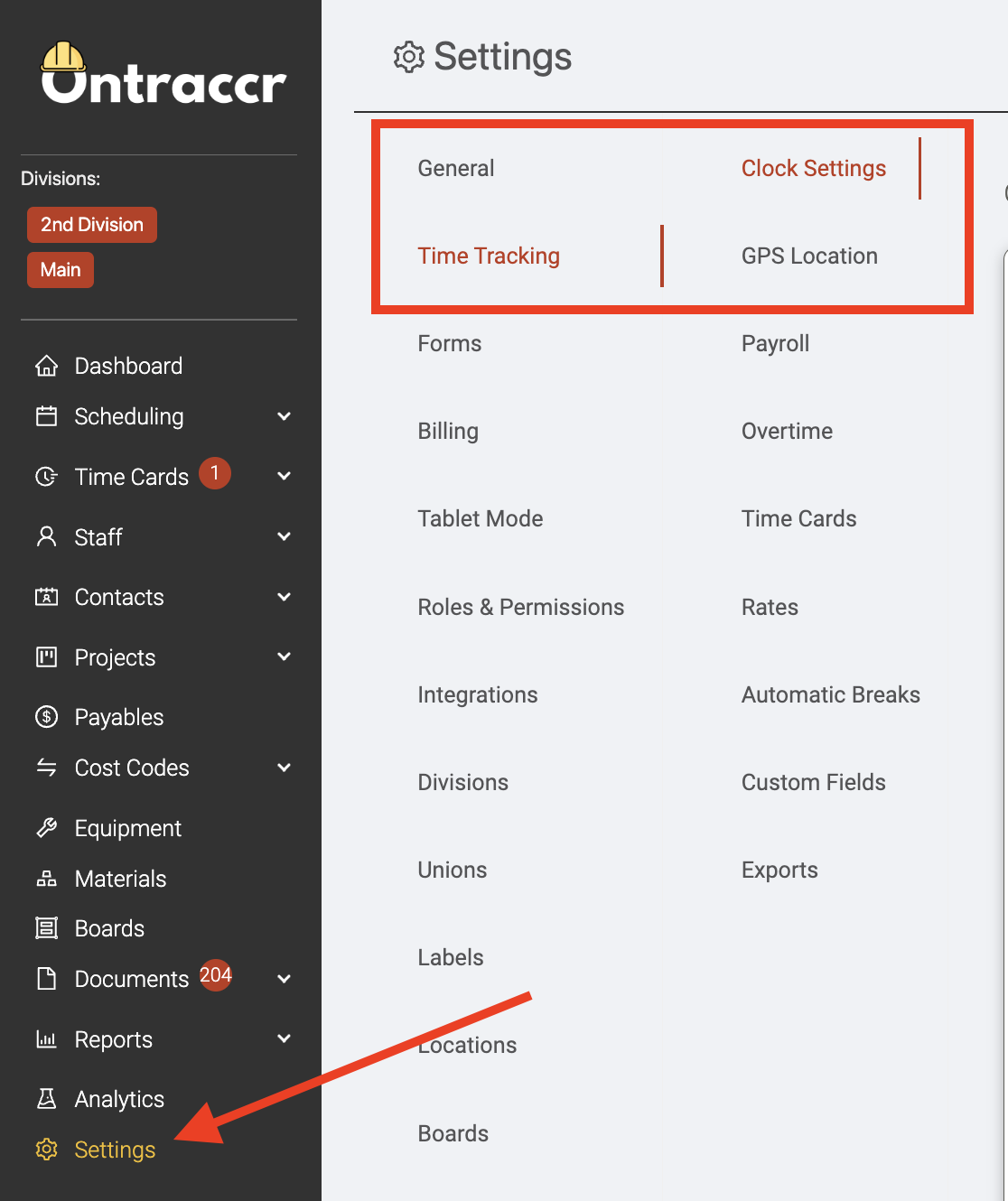Go to Materials in sidebar
This screenshot has height=1201, width=1008.
pos(120,879)
